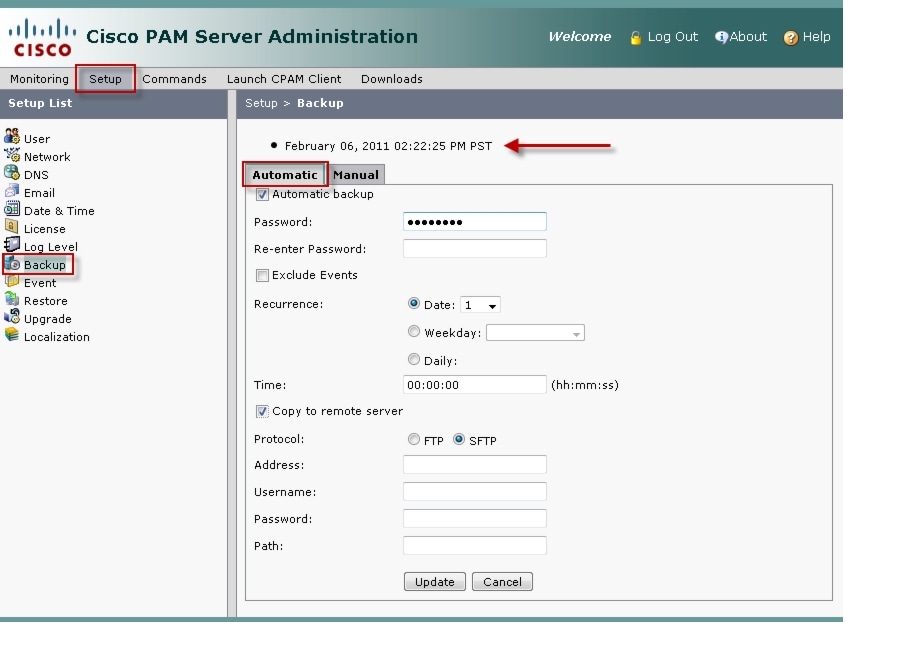Click the Time input field
Image resolution: width=902 pixels, height=650 pixels.
click(475, 384)
